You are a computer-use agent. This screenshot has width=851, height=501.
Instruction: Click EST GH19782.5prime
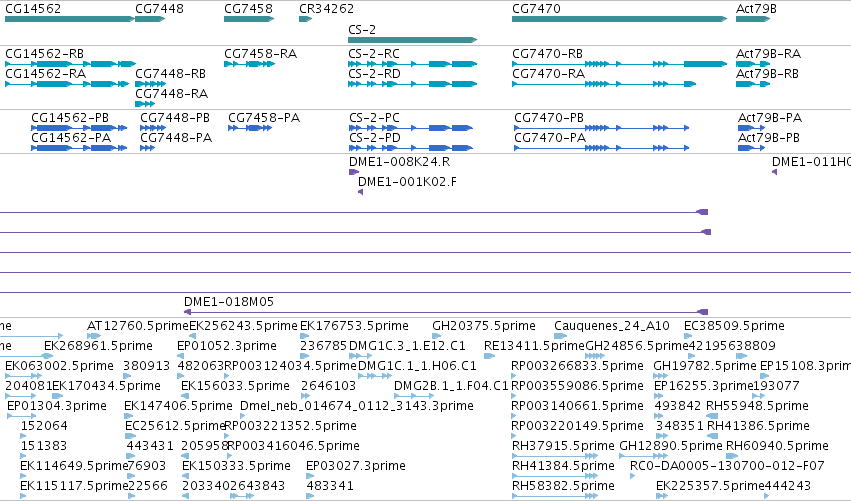click(x=661, y=376)
